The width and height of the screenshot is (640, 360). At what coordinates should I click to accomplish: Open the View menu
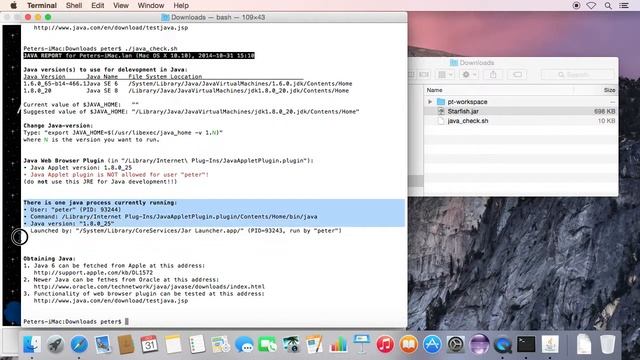[121, 5]
